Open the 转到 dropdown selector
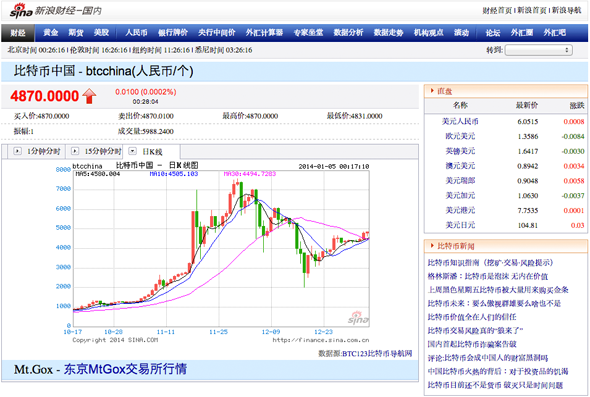Viewport: 590px width, 397px height. pos(538,50)
